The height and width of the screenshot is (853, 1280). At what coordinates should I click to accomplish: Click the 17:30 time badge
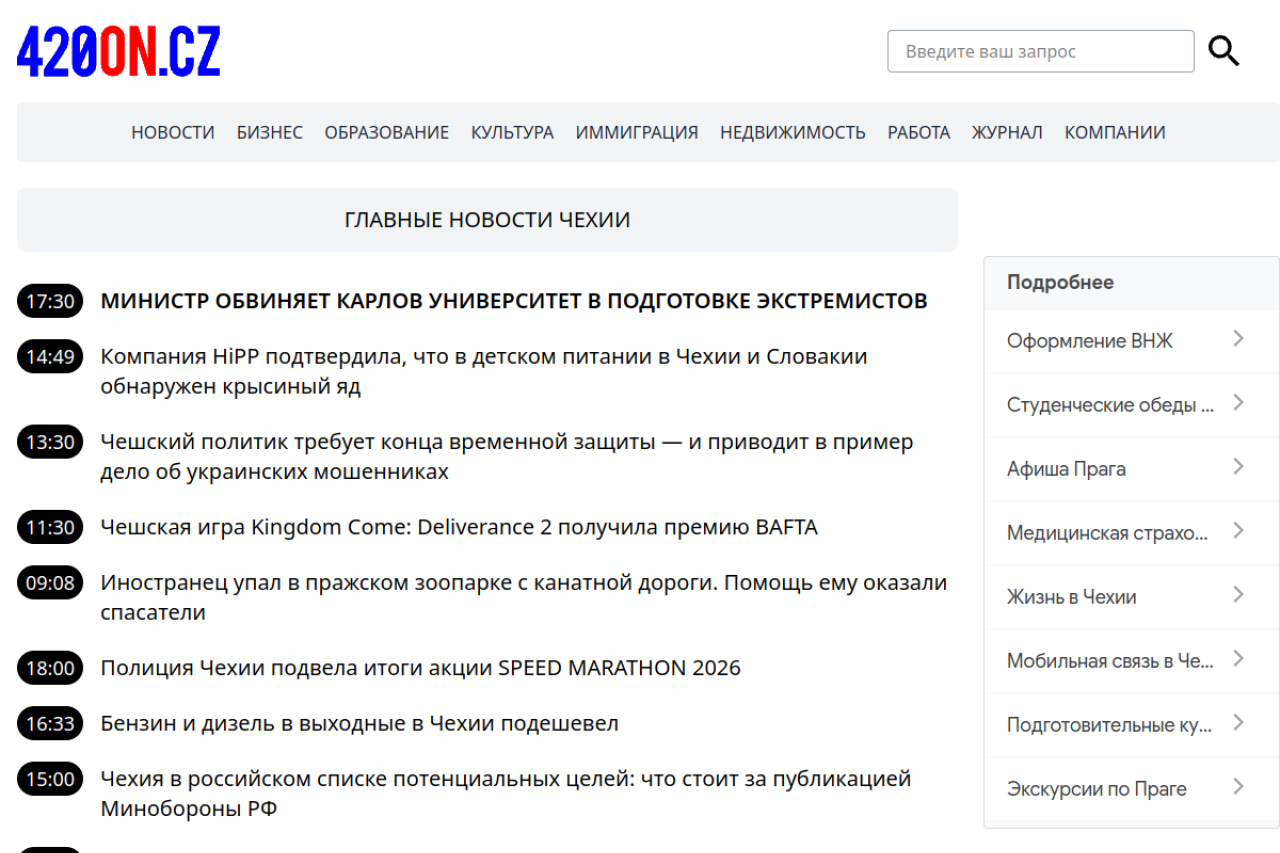pos(50,301)
